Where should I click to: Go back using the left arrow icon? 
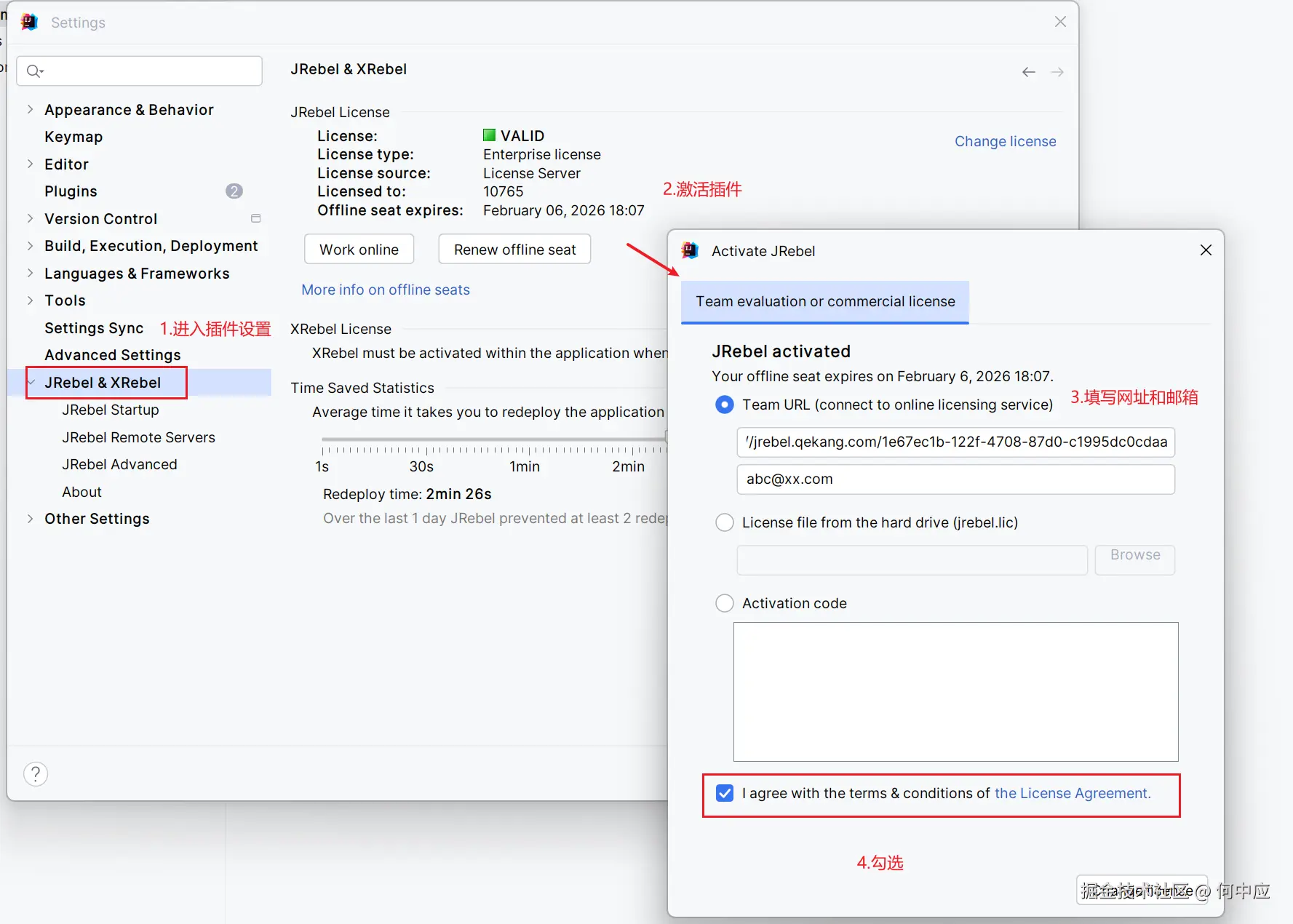(x=1028, y=72)
